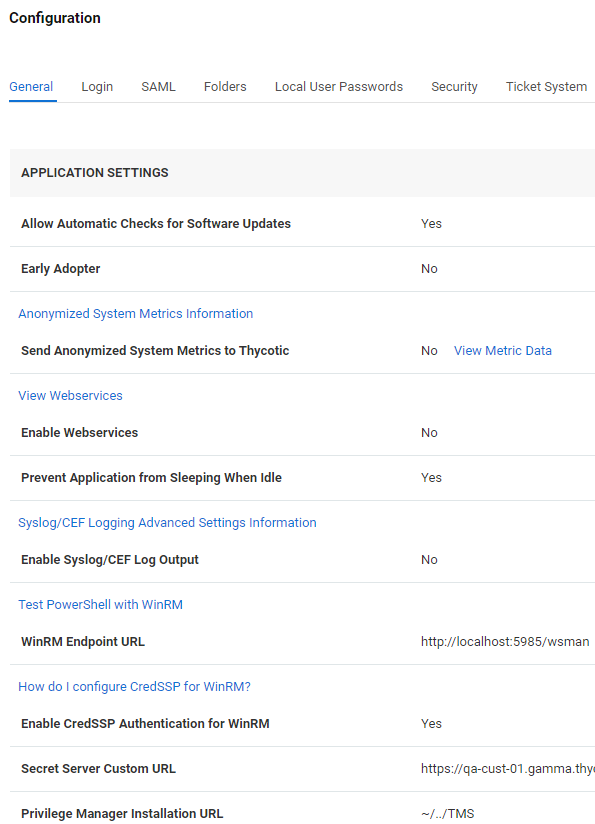
Task: Click Yes value for CredSSP Authentication
Action: coord(431,724)
